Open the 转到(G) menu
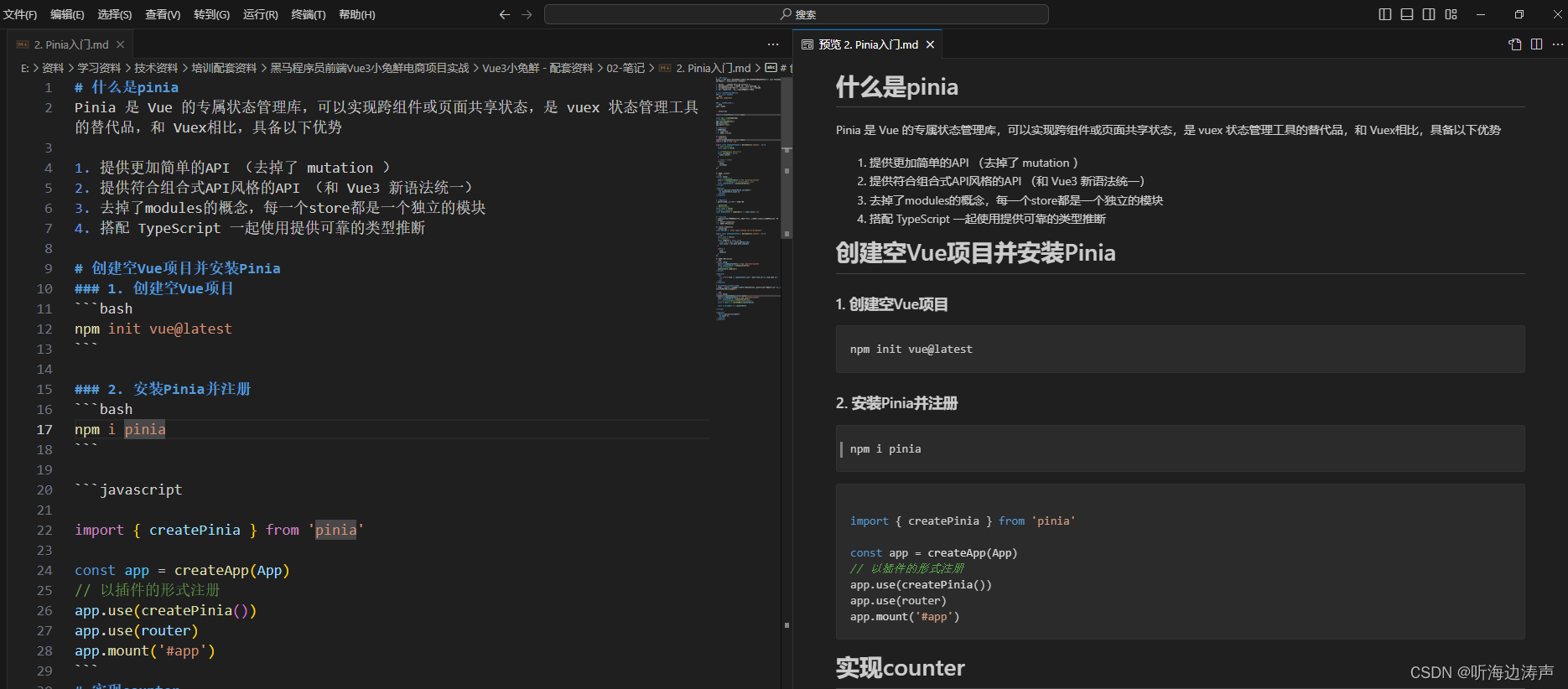The height and width of the screenshot is (689, 1568). [x=211, y=14]
